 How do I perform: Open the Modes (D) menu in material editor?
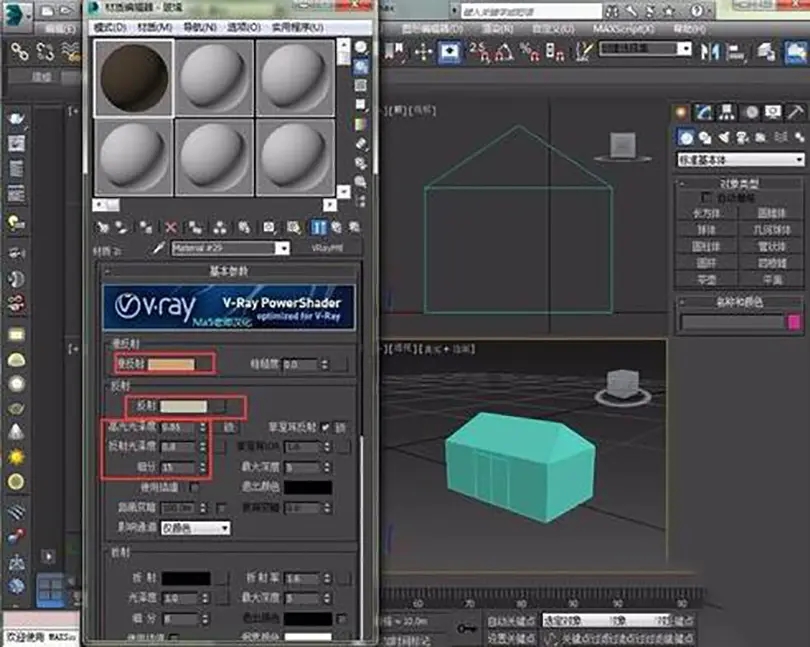click(110, 27)
